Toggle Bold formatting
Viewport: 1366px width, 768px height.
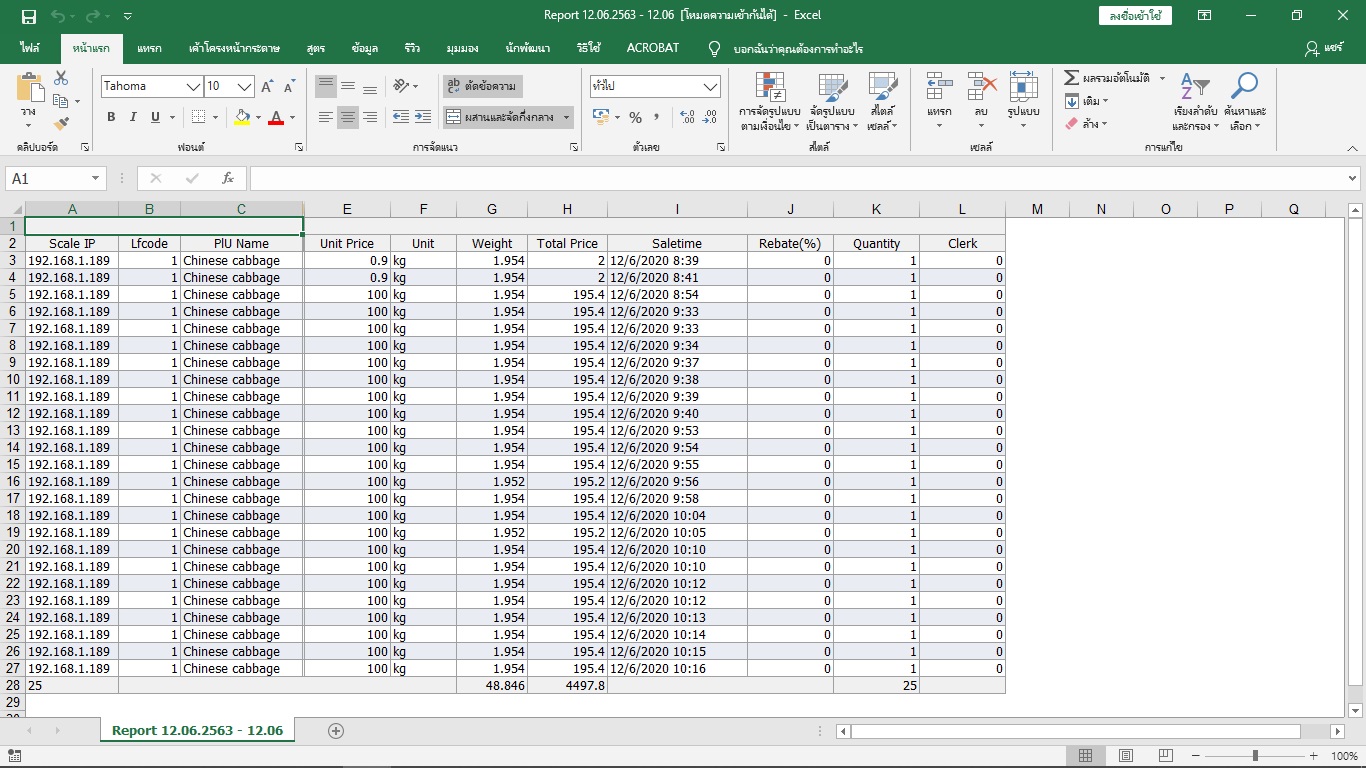[110, 117]
